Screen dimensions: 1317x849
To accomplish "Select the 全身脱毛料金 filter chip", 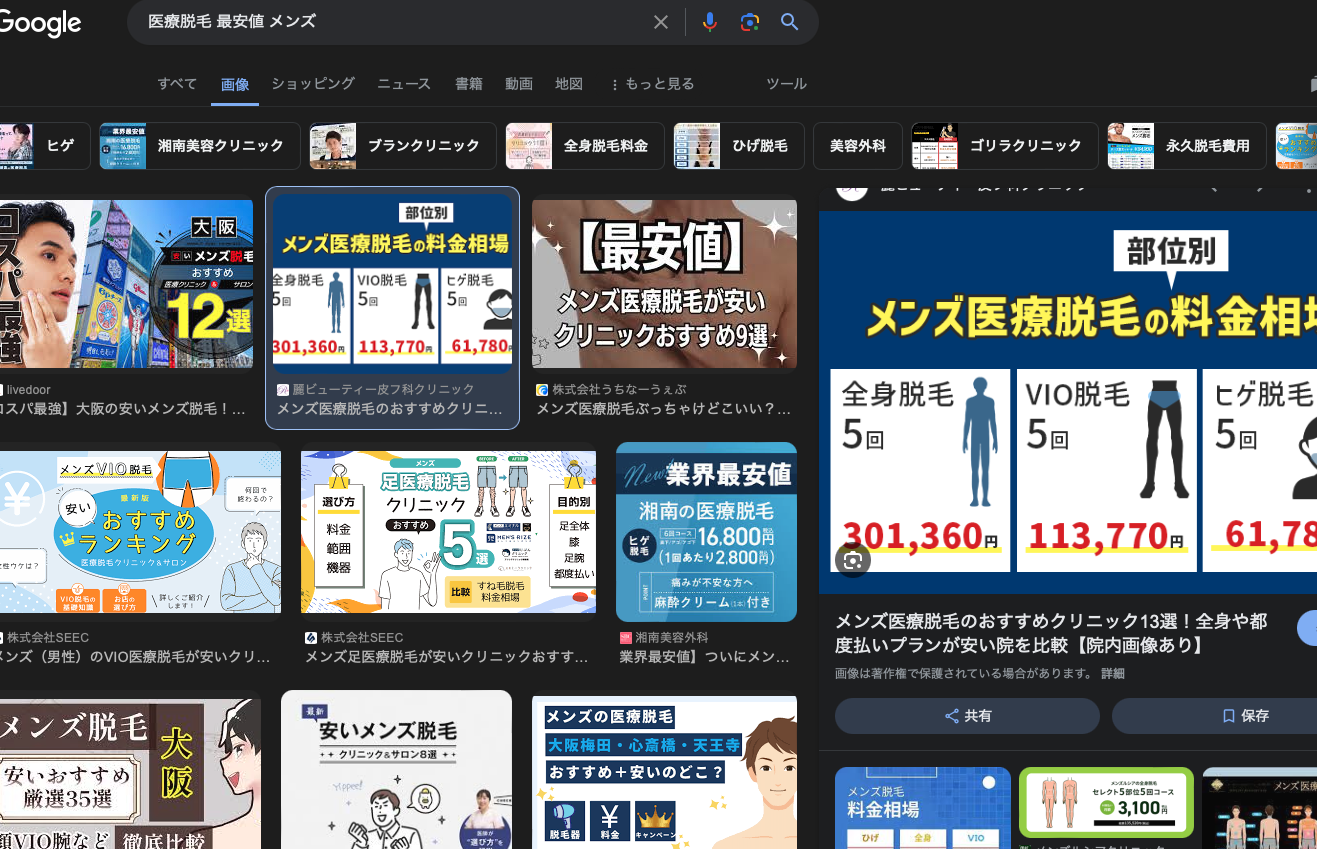I will pos(585,146).
